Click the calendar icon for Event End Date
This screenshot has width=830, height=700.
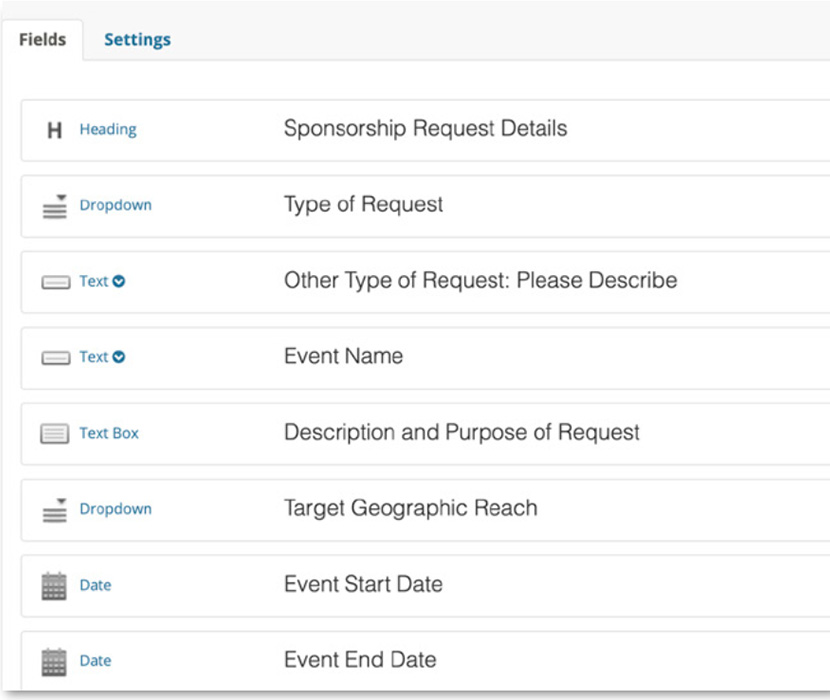coord(54,662)
